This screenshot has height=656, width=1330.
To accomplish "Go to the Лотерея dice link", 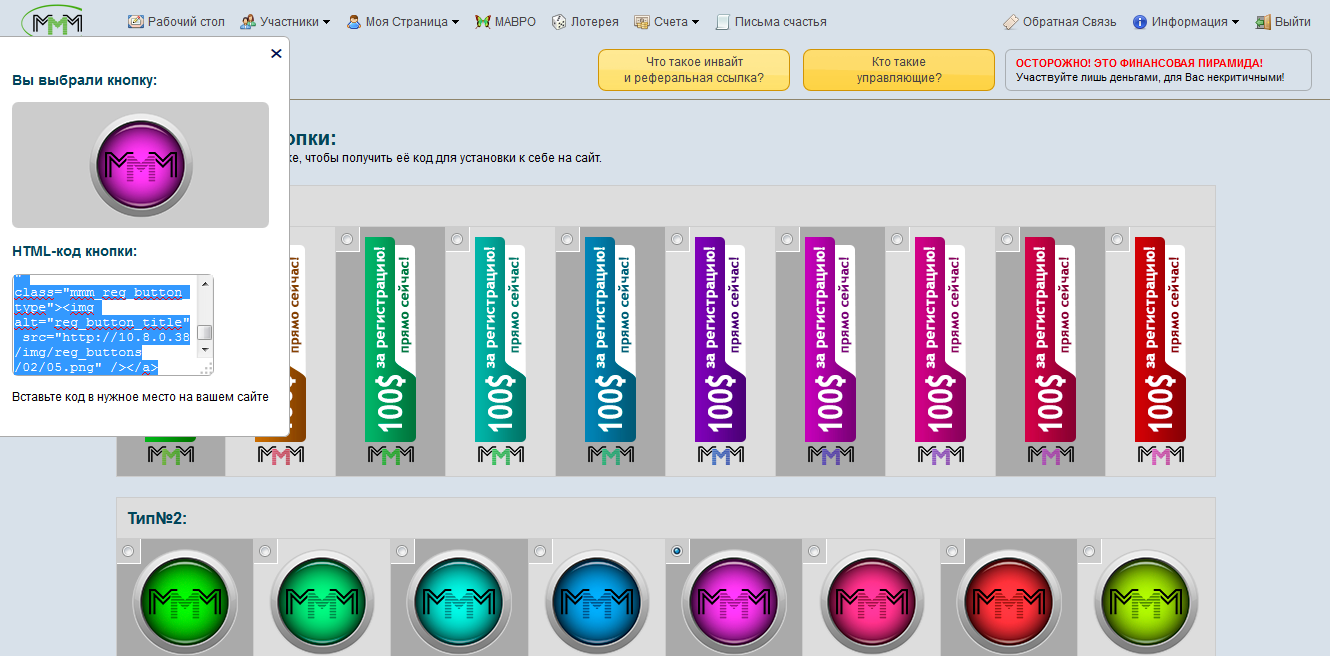I will [x=585, y=22].
